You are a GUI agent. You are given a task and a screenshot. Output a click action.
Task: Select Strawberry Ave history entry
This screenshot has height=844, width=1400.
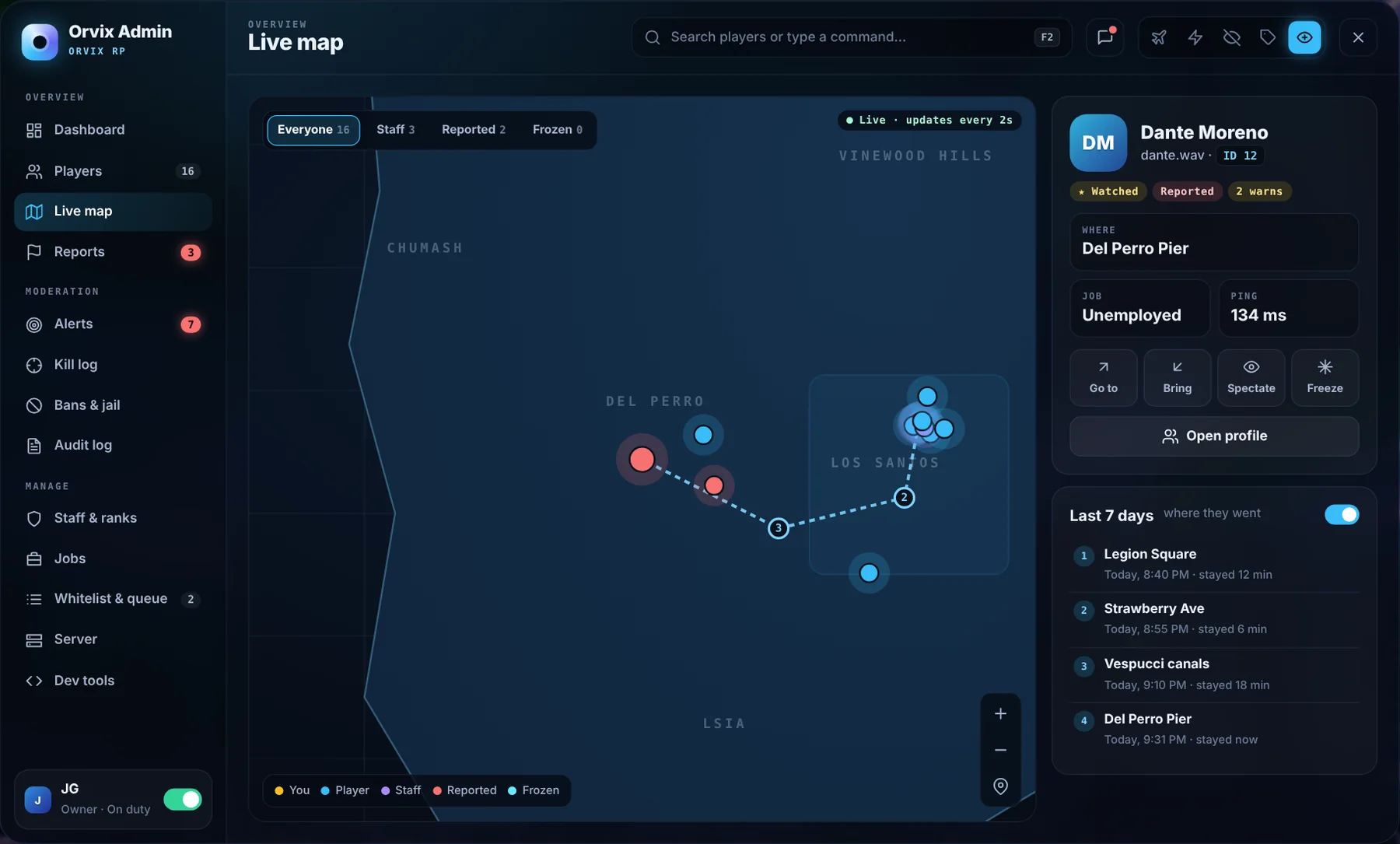pyautogui.click(x=1214, y=619)
